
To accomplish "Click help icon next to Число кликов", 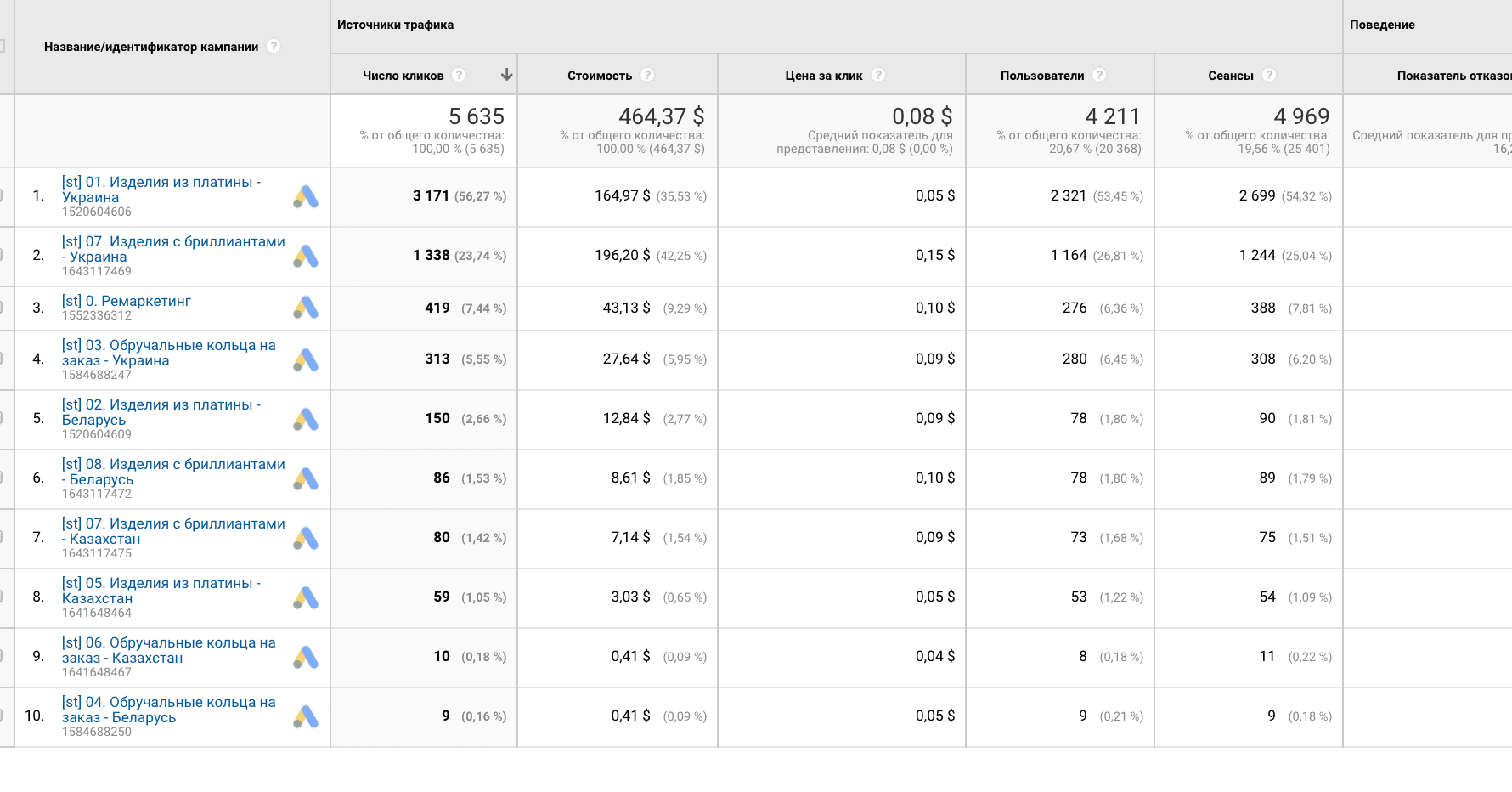I will click(459, 75).
